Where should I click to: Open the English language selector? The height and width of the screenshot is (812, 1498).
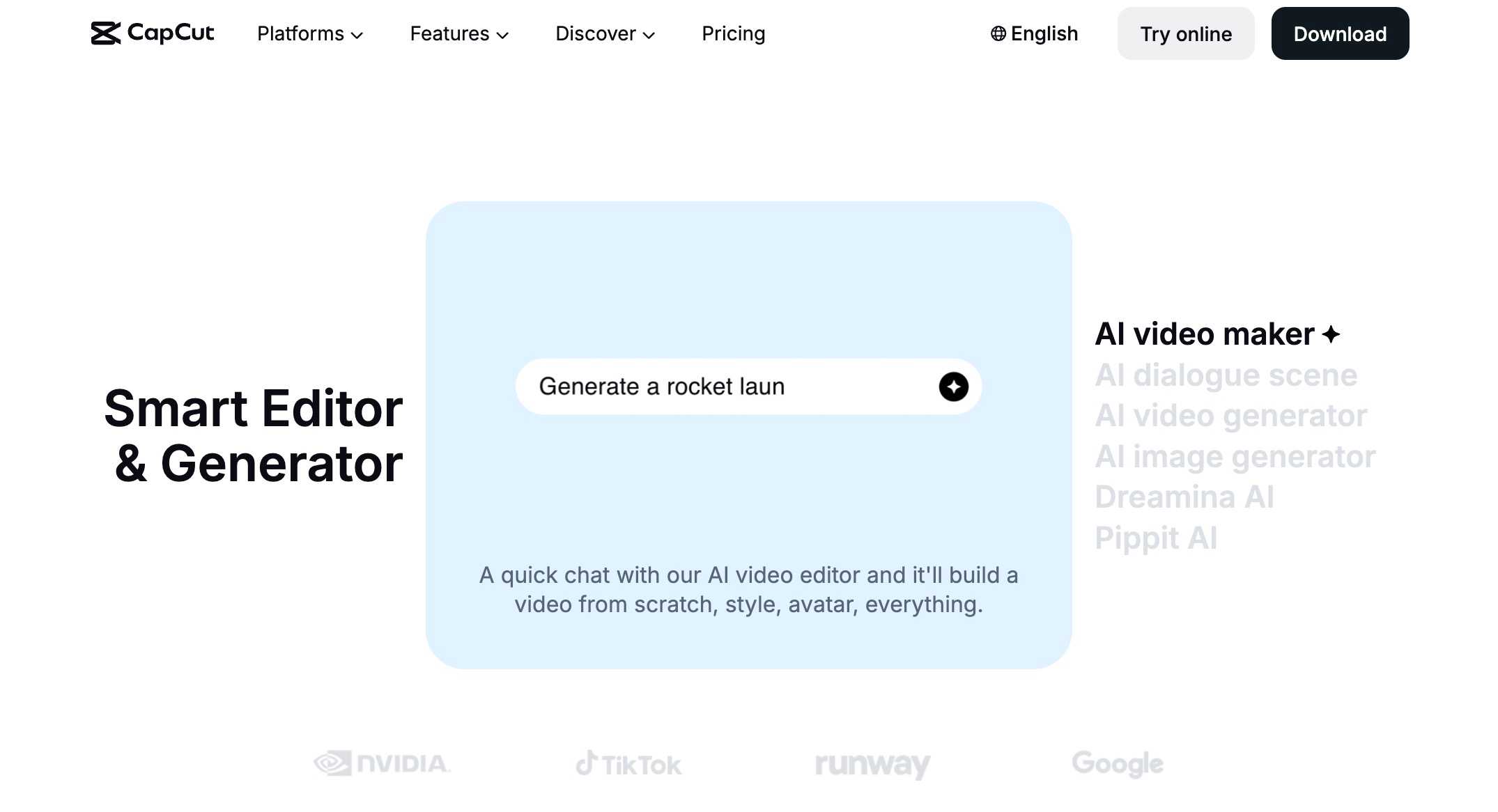point(1034,33)
